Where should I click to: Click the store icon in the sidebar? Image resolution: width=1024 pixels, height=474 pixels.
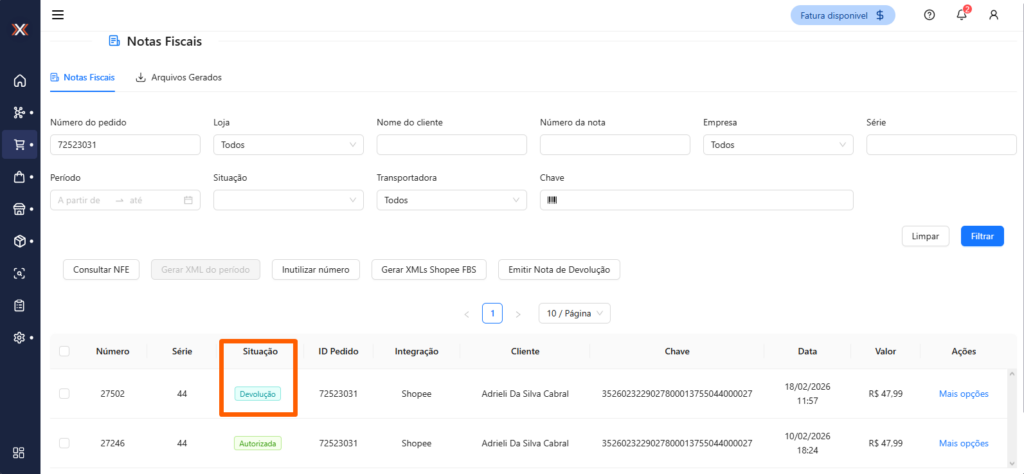19,209
